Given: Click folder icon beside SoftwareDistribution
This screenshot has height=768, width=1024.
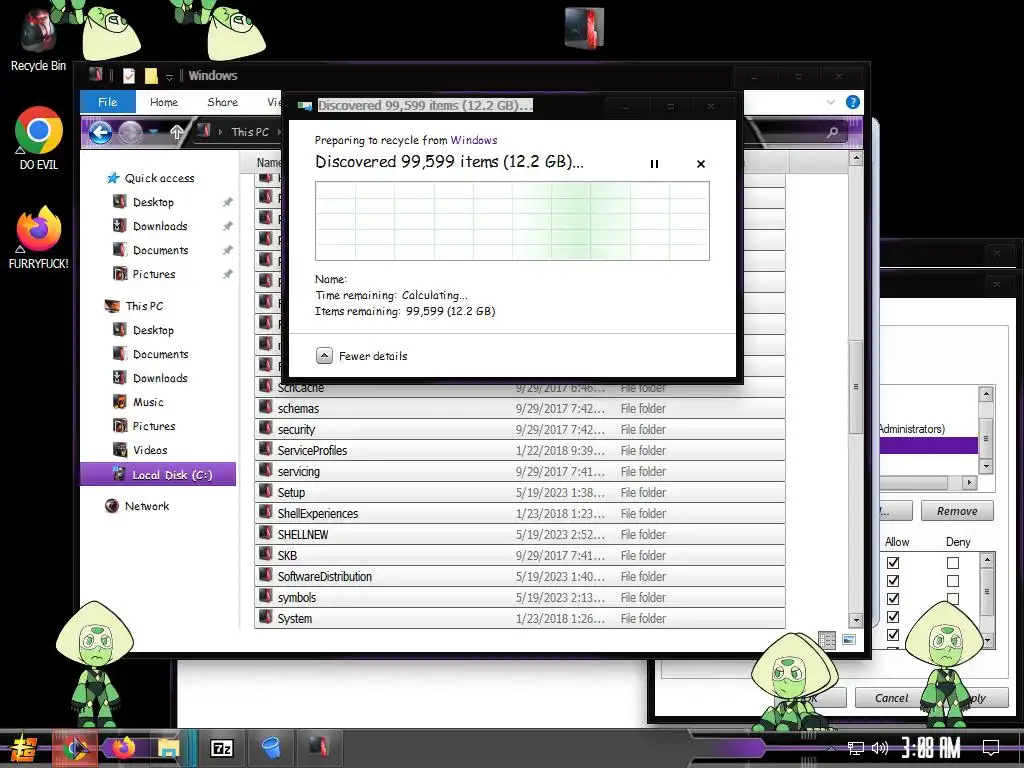Looking at the screenshot, I should tap(265, 575).
